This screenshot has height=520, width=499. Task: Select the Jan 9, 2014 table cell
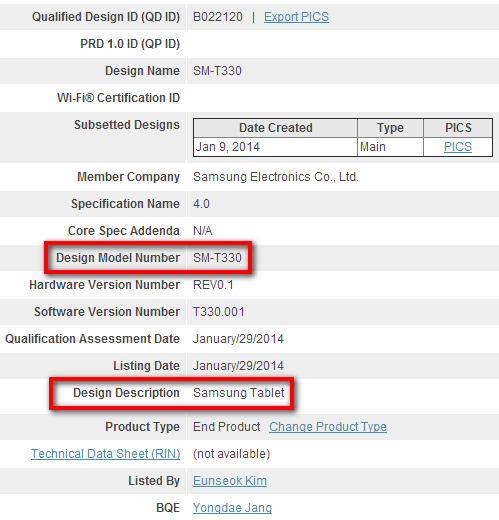(276, 147)
